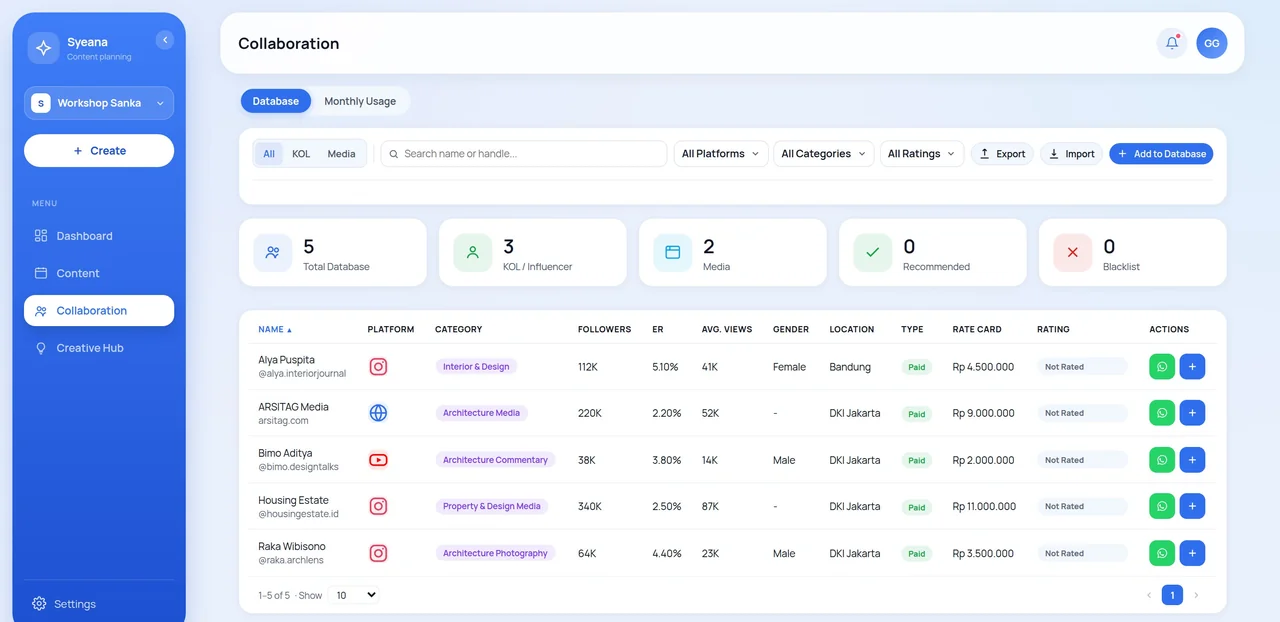Click the FOLLOWERS column header
This screenshot has height=622, width=1280.
[x=604, y=329]
